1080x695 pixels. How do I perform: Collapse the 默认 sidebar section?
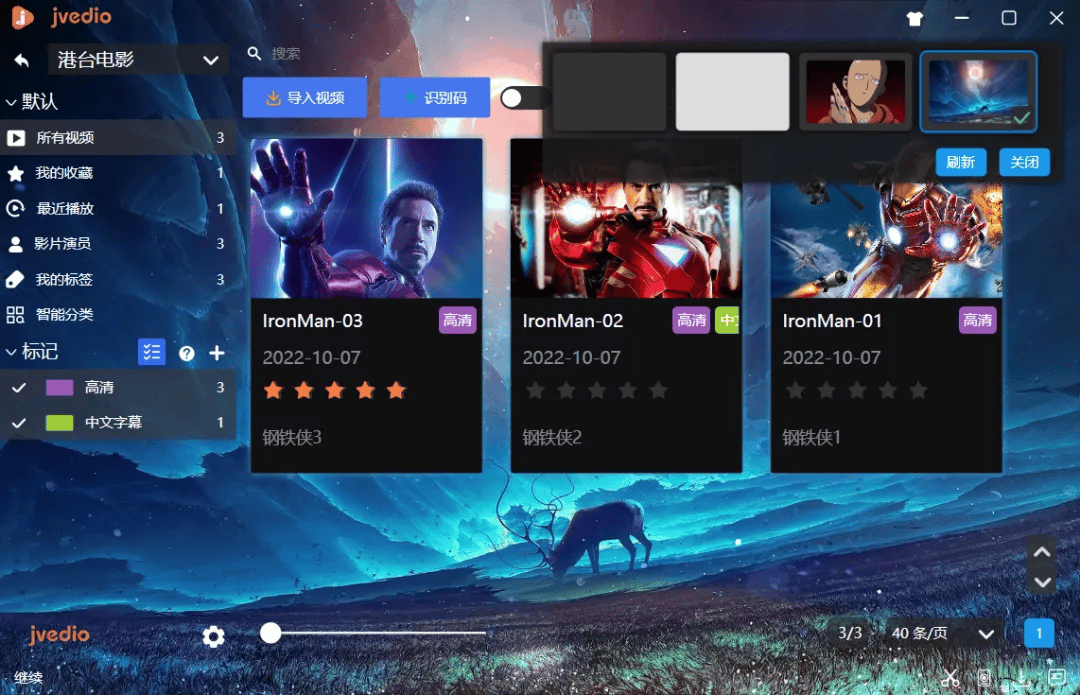[12, 102]
